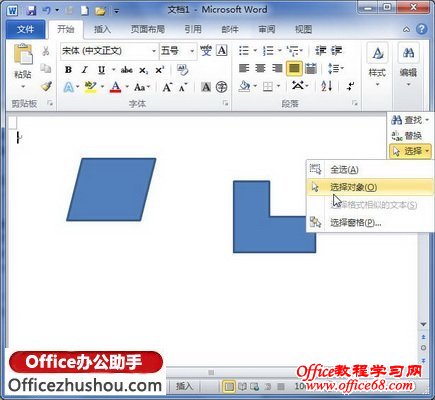The image size is (435, 400).
Task: Click the open folder icon in title bar
Action: tap(100, 11)
